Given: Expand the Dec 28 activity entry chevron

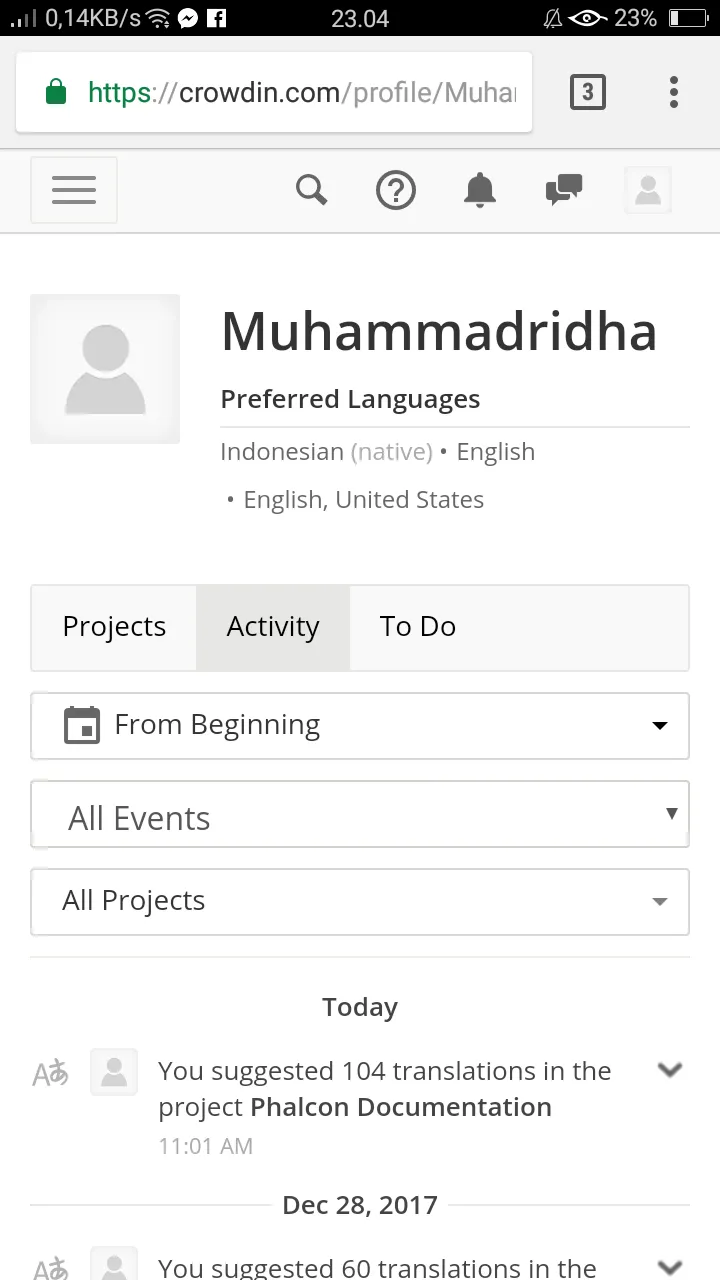Looking at the screenshot, I should (669, 1266).
